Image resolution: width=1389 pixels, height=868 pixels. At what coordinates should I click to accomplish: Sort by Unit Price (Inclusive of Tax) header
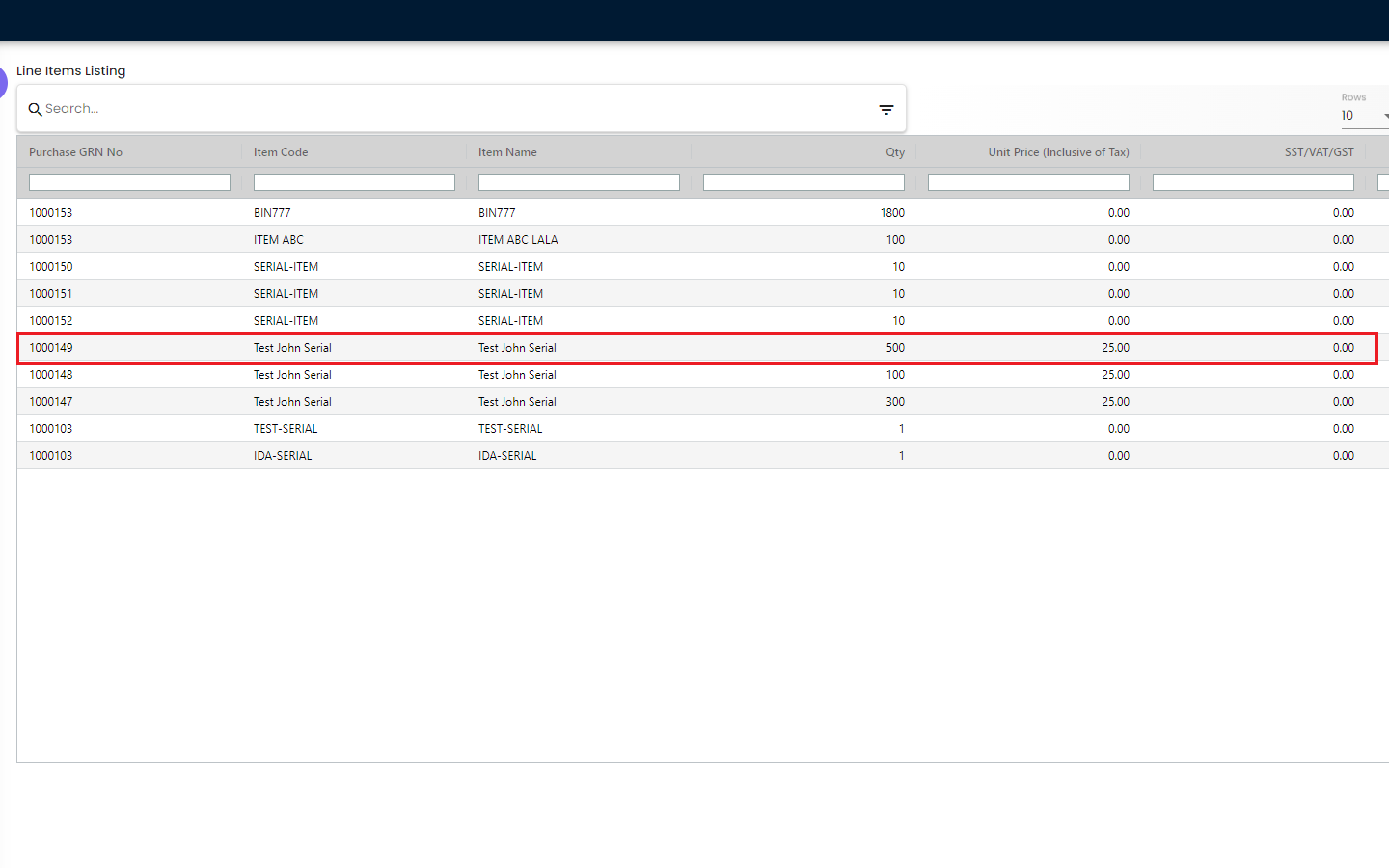[1058, 152]
